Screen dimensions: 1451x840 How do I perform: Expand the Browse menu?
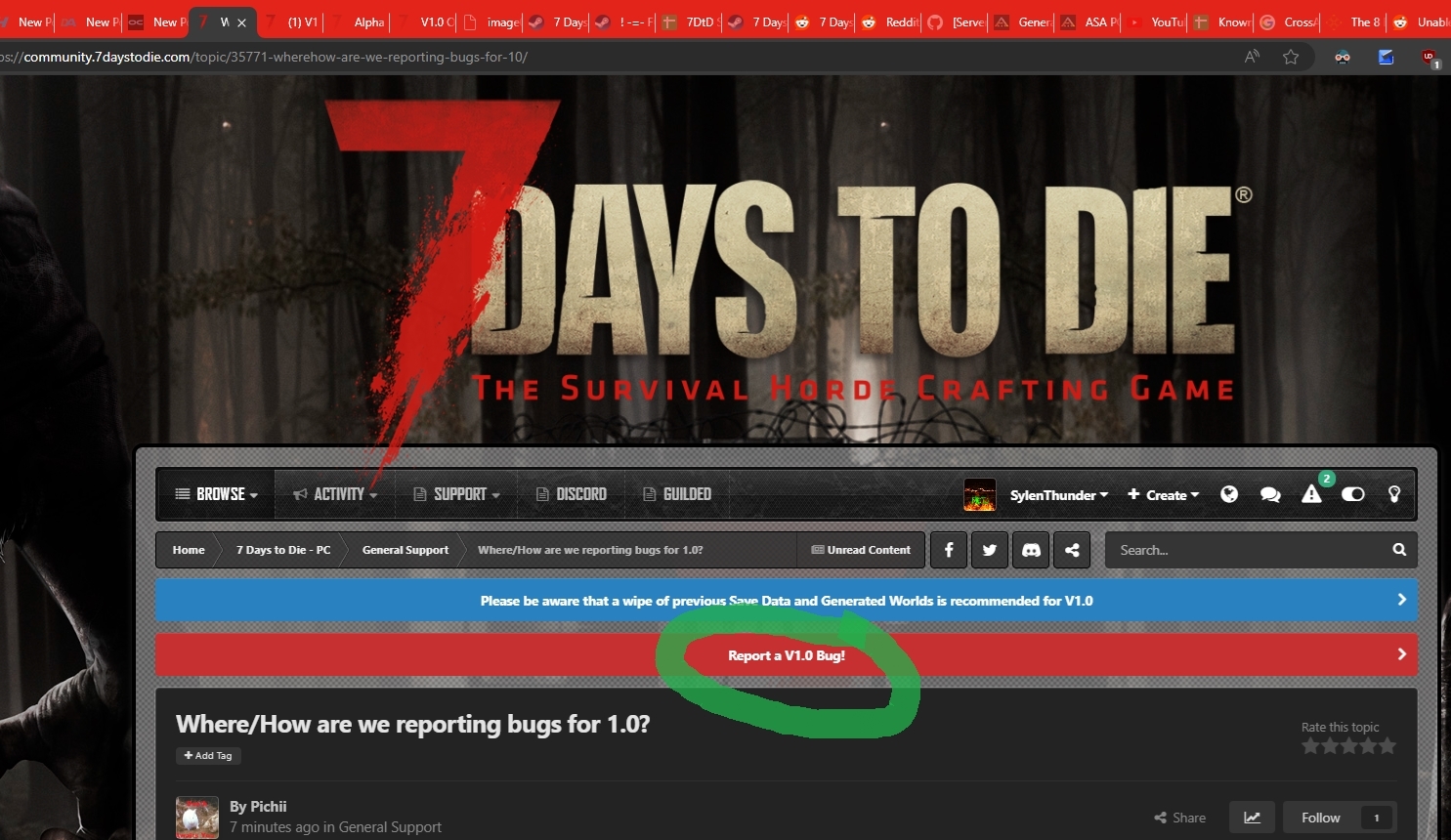216,494
